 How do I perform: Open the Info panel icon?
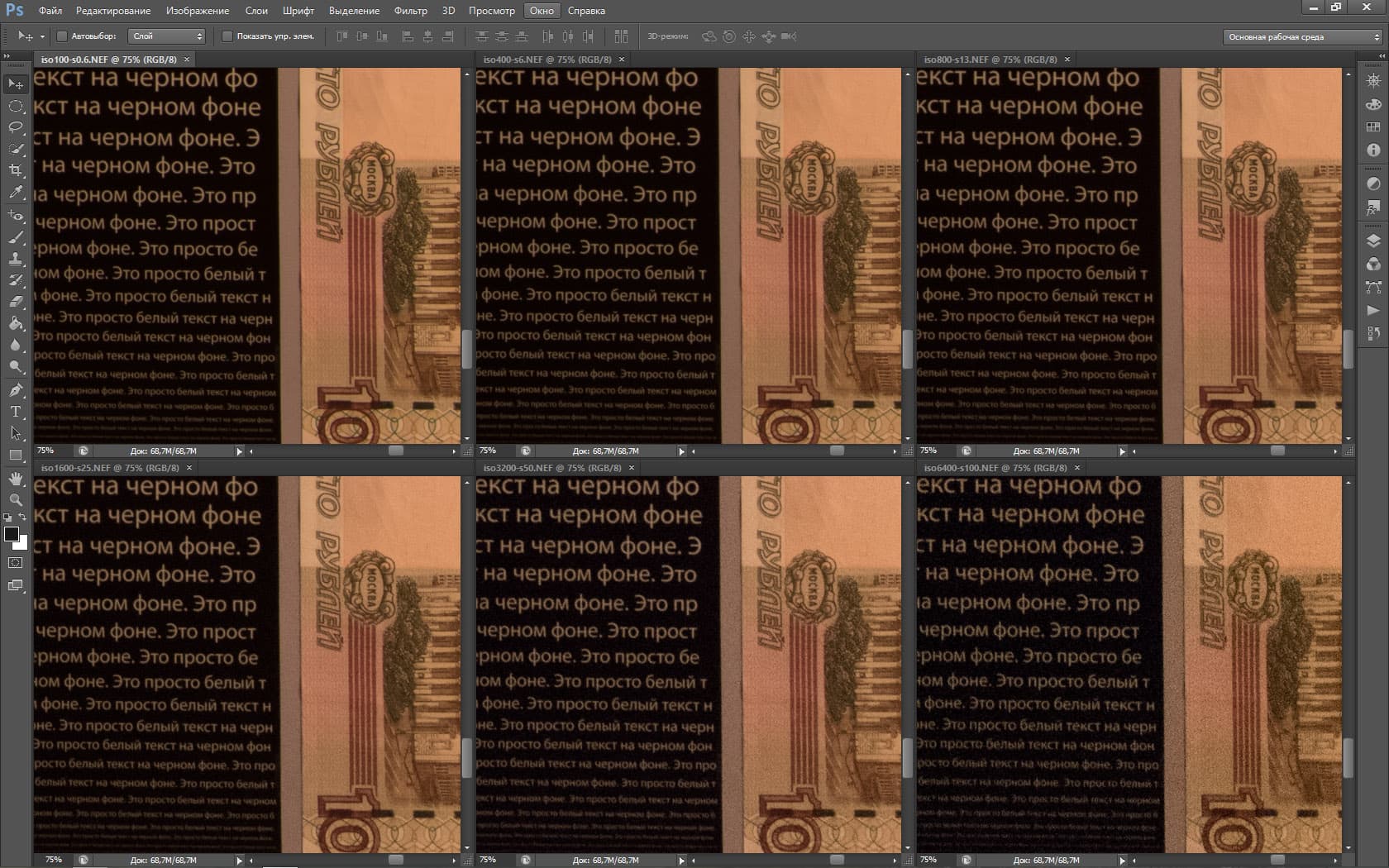[x=1373, y=150]
